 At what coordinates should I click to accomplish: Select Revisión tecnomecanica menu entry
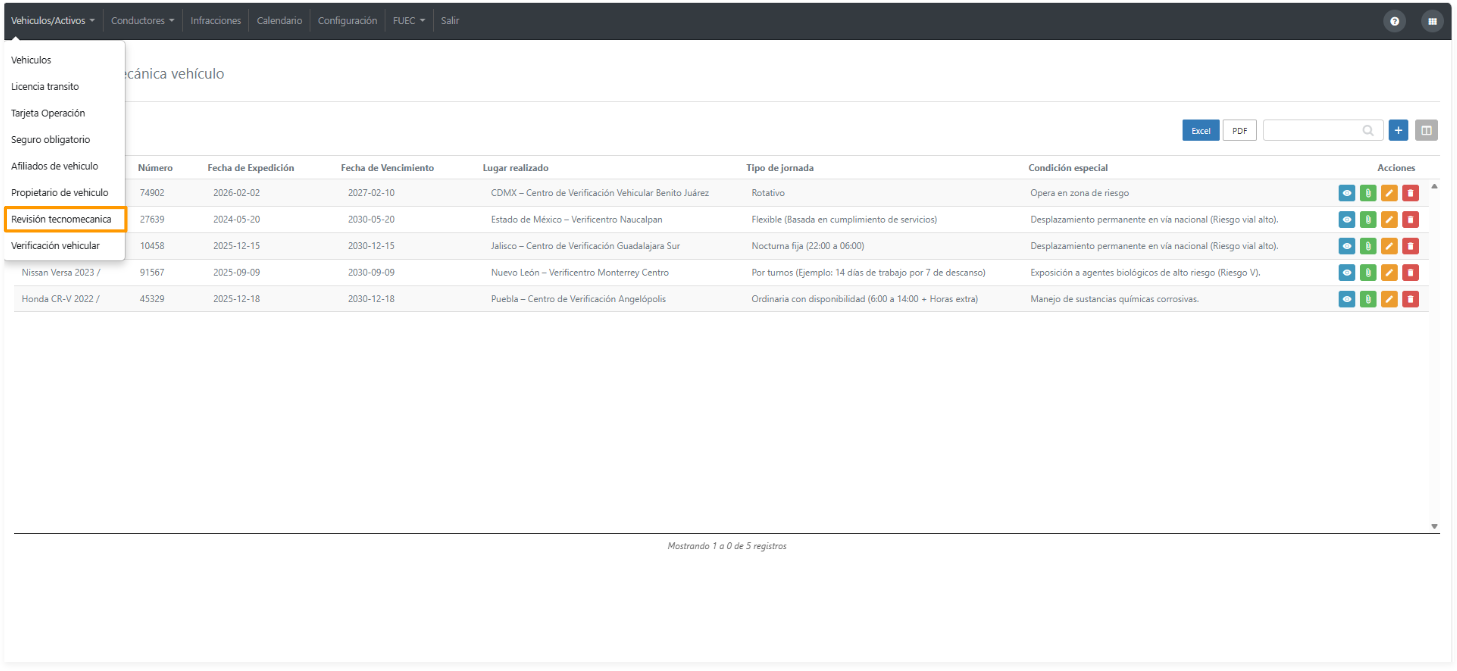64,219
